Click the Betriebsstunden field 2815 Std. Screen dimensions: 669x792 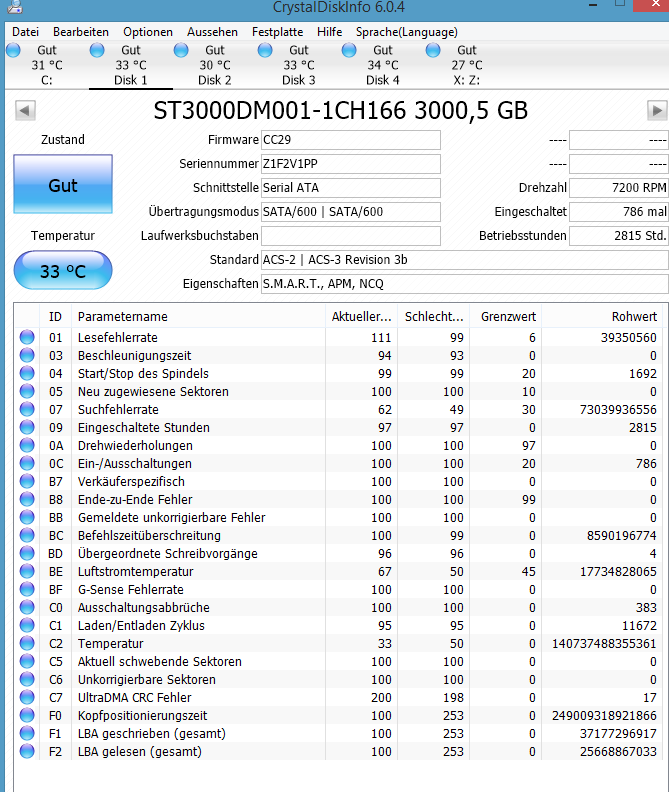coord(619,236)
